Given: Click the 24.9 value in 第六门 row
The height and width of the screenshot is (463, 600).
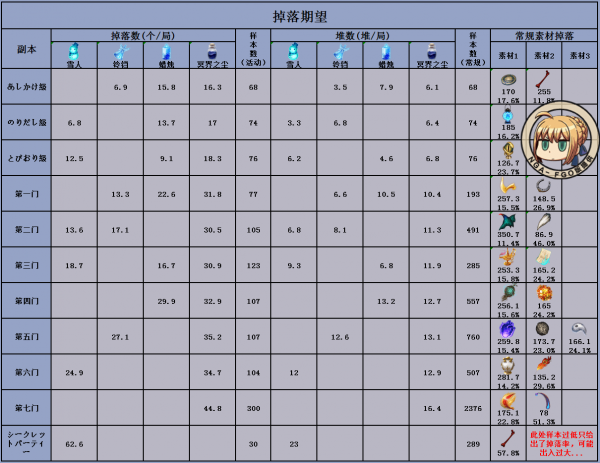Looking at the screenshot, I should coord(74,373).
